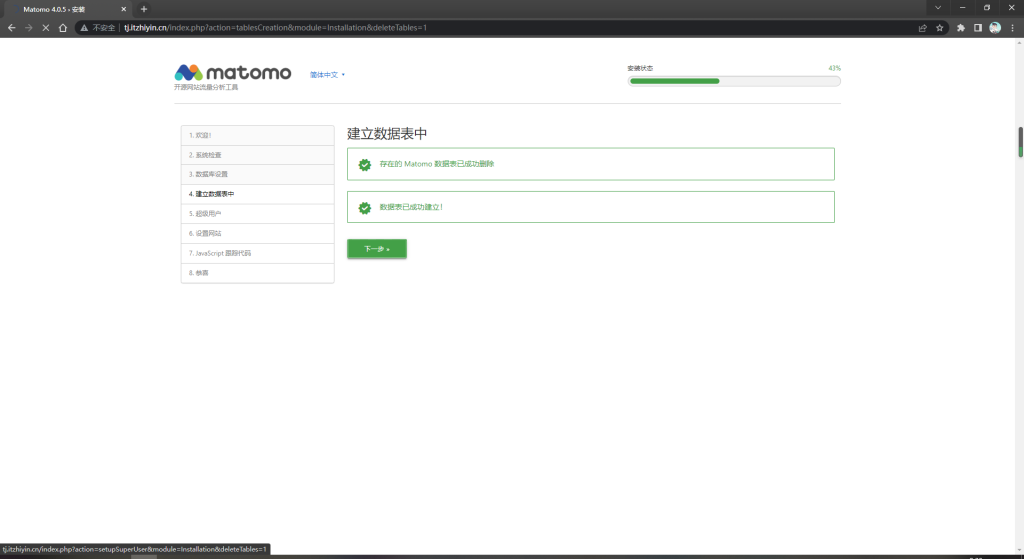1024x559 pixels.
Task: Expand the tab search chevron
Action: click(x=937, y=8)
